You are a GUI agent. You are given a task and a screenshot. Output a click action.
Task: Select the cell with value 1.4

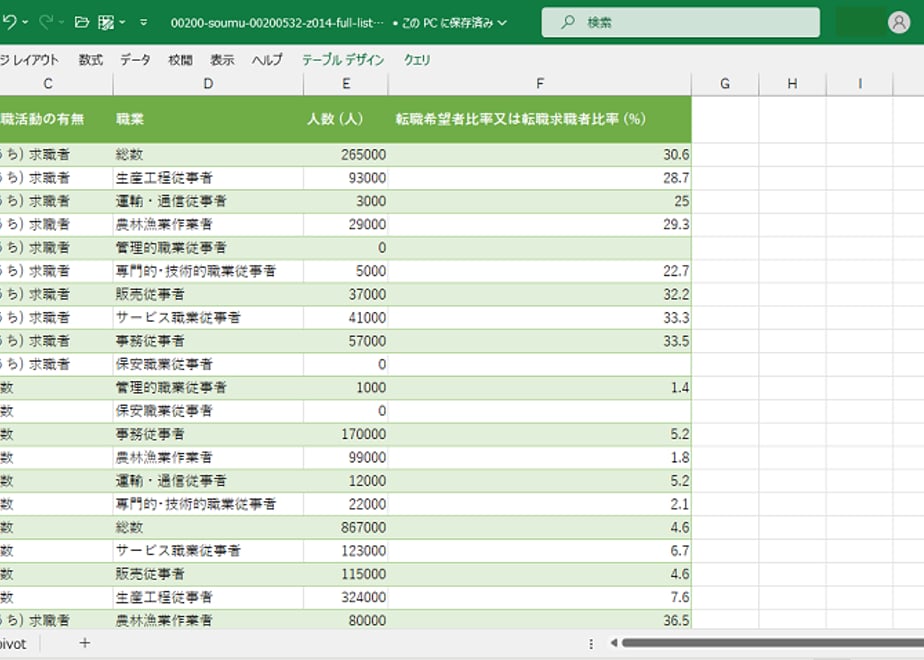[x=540, y=388]
